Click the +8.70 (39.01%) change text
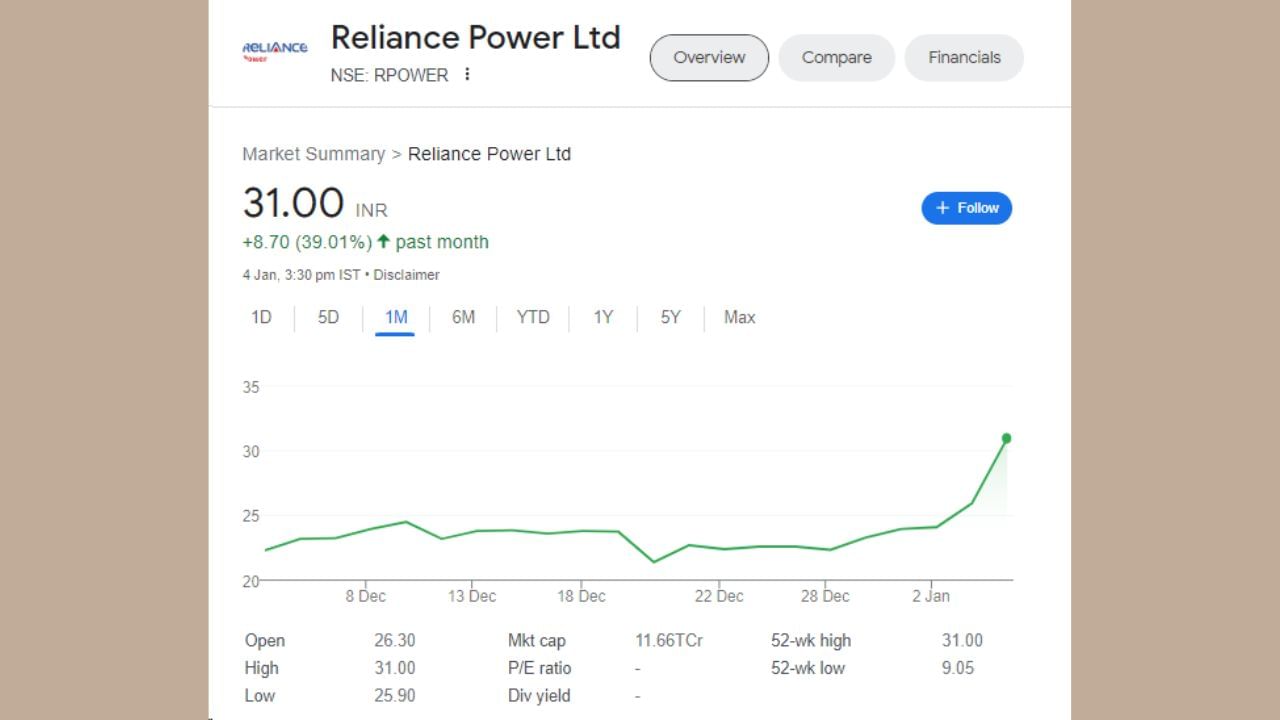Viewport: 1280px width, 720px height. coord(307,242)
